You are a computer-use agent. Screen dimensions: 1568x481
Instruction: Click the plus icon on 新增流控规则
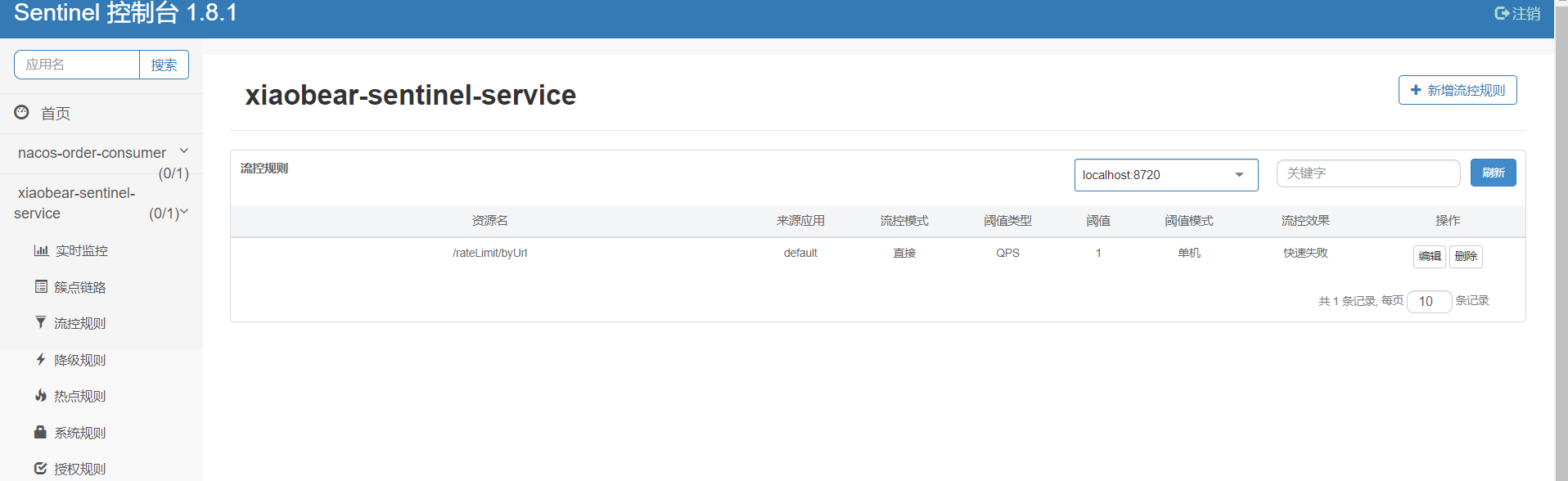(x=1416, y=90)
